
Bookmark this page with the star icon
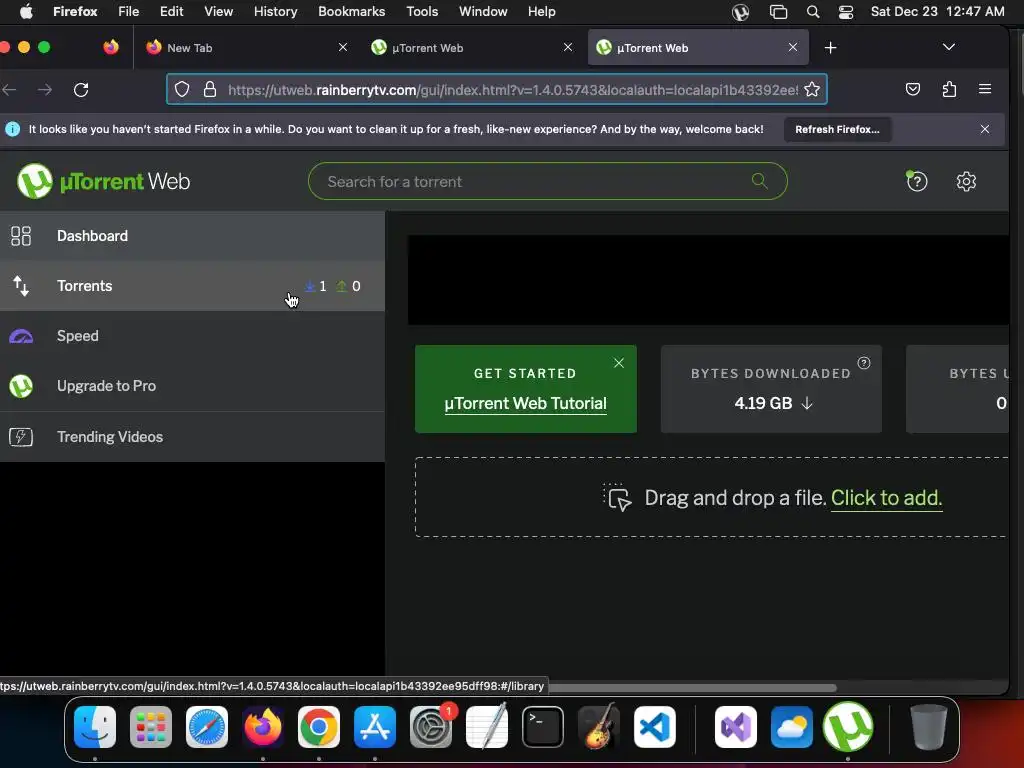pyautogui.click(x=812, y=89)
